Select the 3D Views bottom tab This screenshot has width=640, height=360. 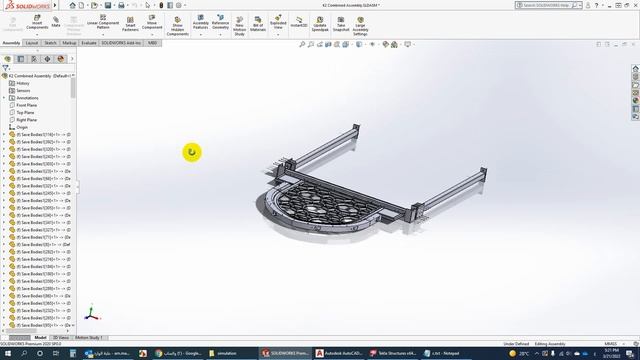click(x=61, y=338)
